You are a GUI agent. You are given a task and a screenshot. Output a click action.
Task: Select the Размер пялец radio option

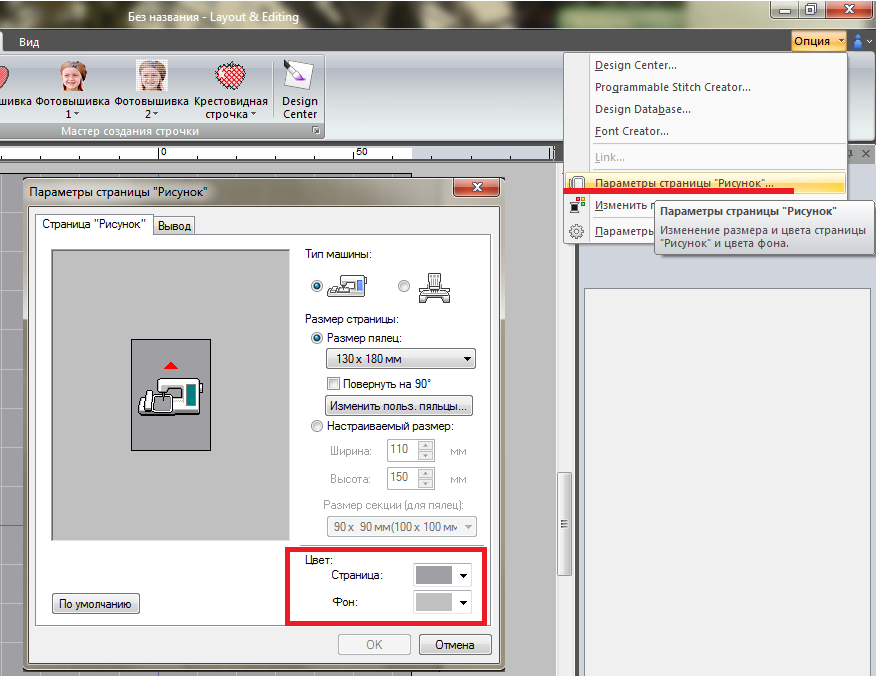coord(317,338)
